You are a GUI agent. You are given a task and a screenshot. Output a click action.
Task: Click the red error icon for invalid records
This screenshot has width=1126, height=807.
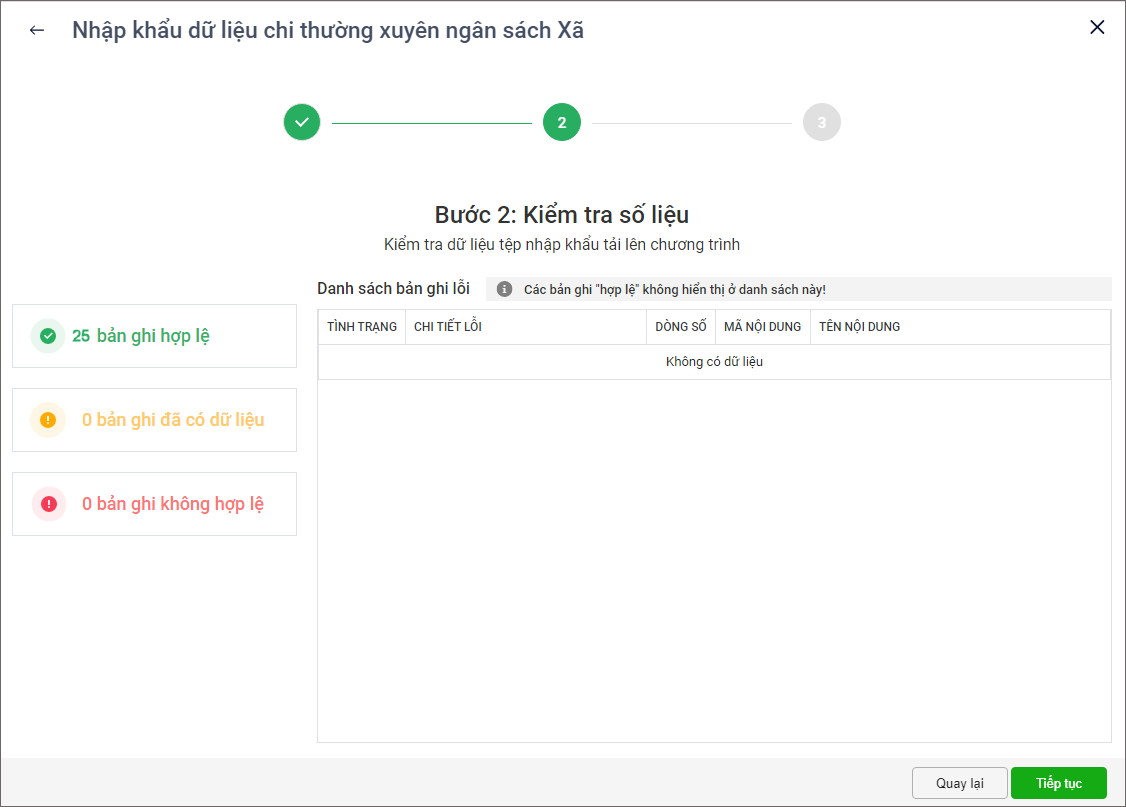pyautogui.click(x=48, y=504)
